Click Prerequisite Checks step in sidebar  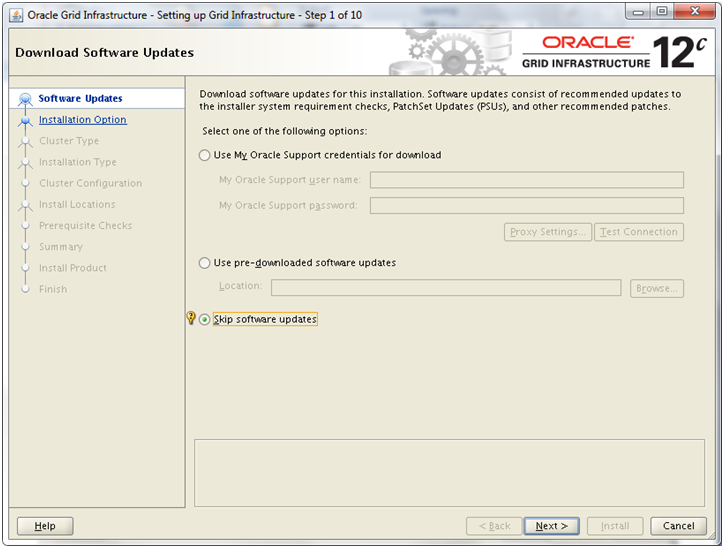coord(85,226)
